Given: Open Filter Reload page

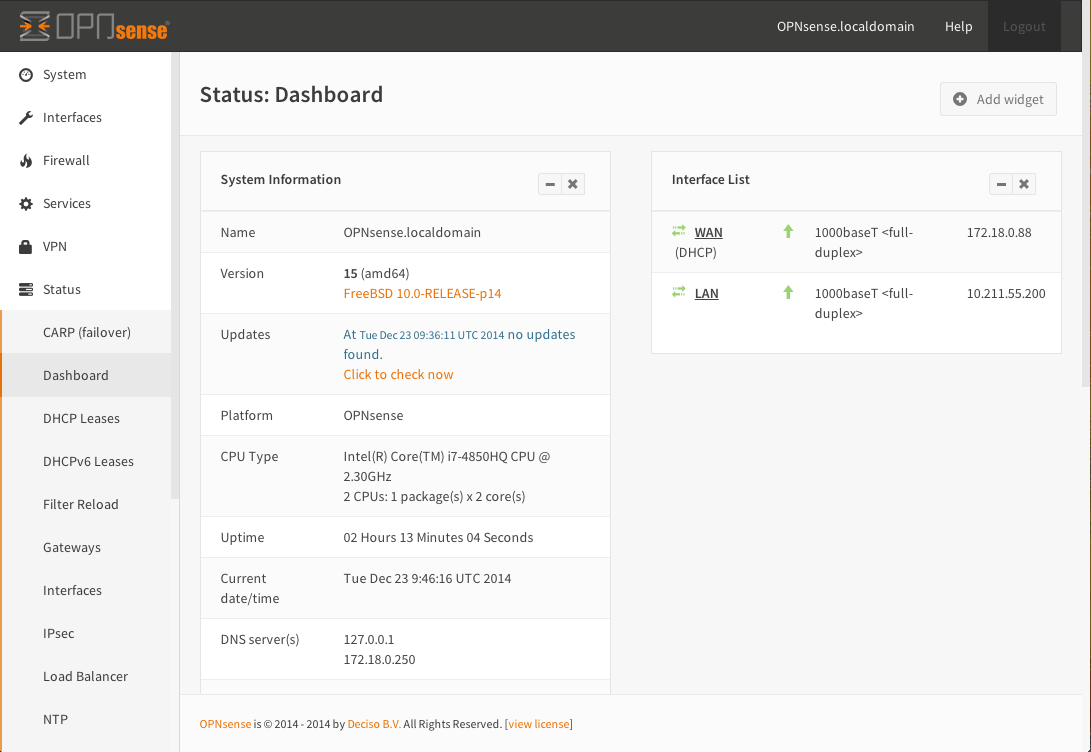Looking at the screenshot, I should pos(86,505).
